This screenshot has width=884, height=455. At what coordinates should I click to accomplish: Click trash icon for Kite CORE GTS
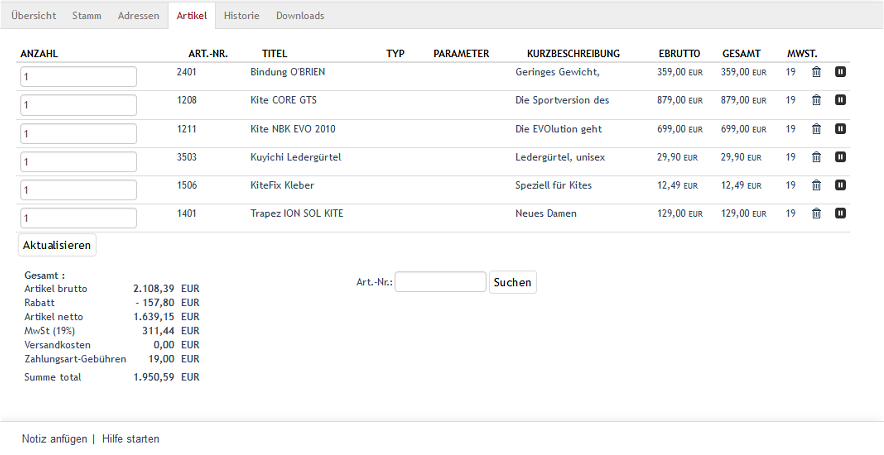coord(816,100)
